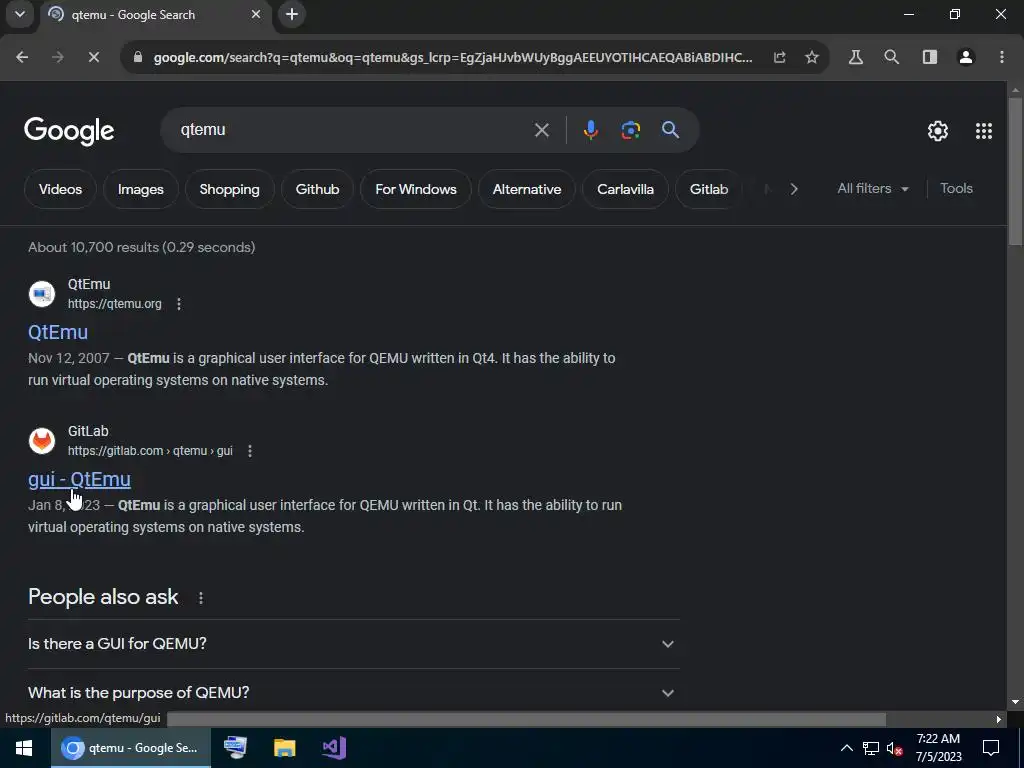Open Visual Studio from taskbar
The height and width of the screenshot is (768, 1024).
[334, 748]
